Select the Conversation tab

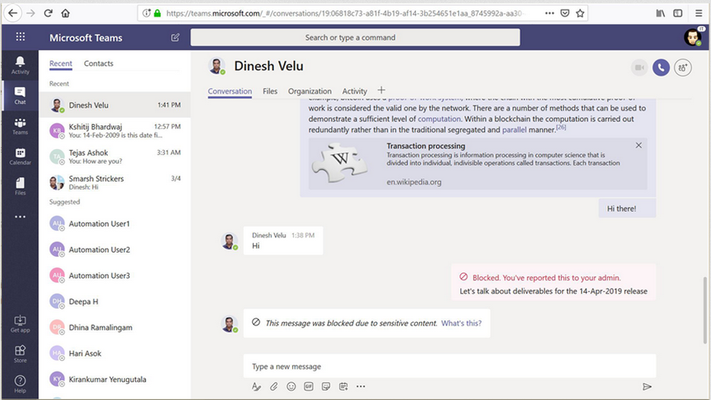click(230, 91)
